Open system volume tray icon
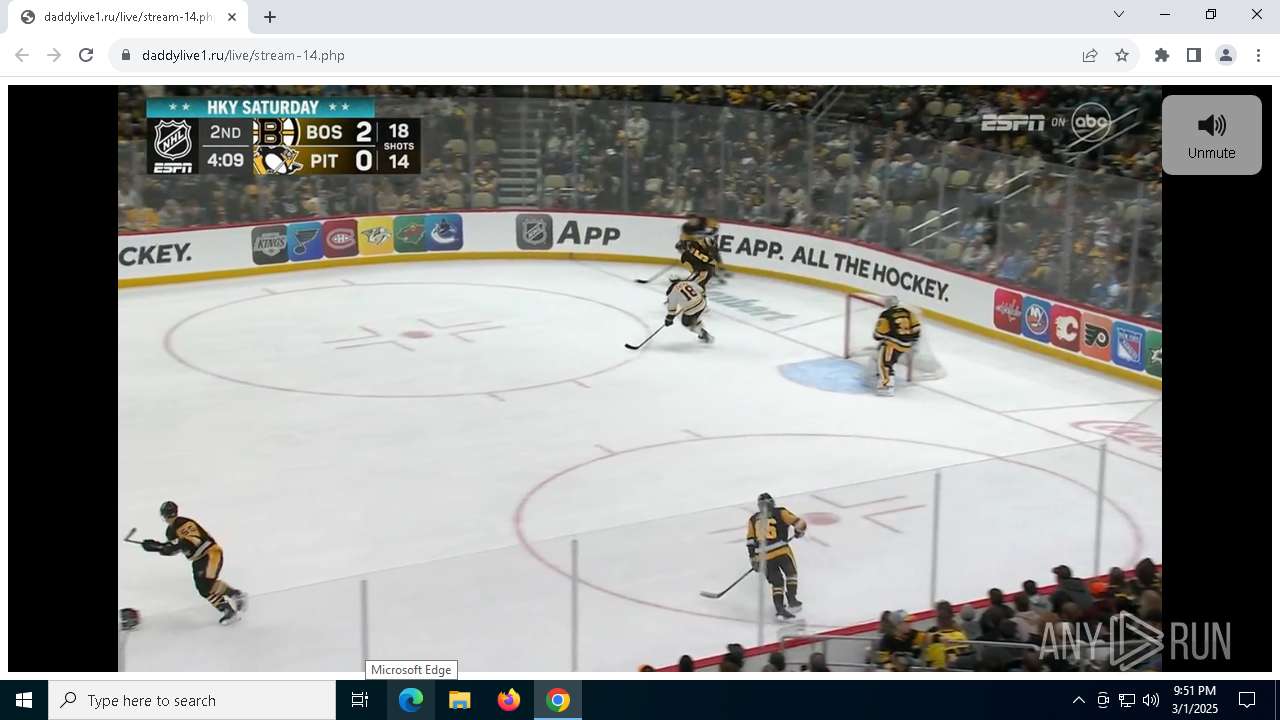The width and height of the screenshot is (1280, 720). point(1151,700)
